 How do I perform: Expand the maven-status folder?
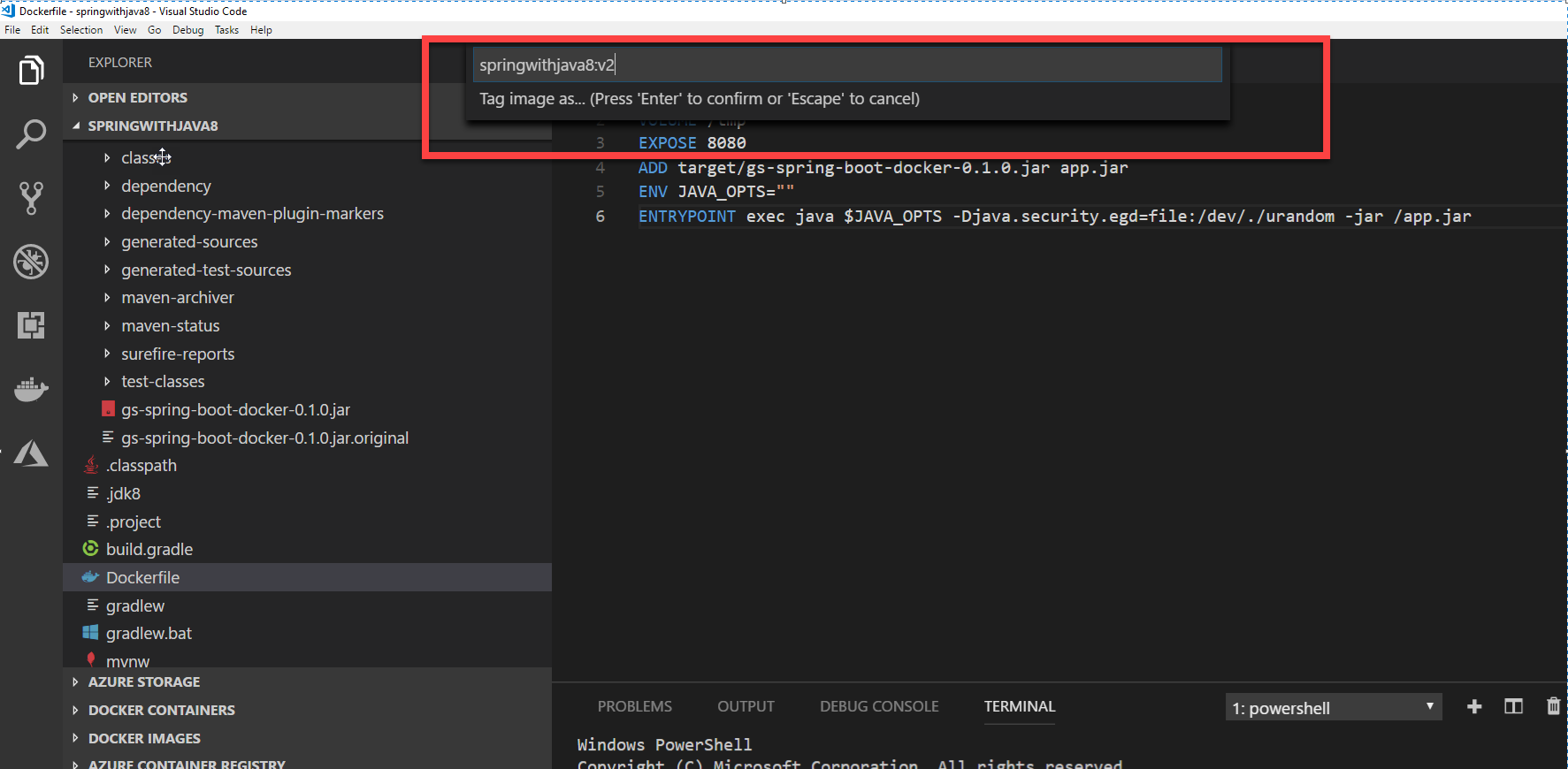point(107,325)
